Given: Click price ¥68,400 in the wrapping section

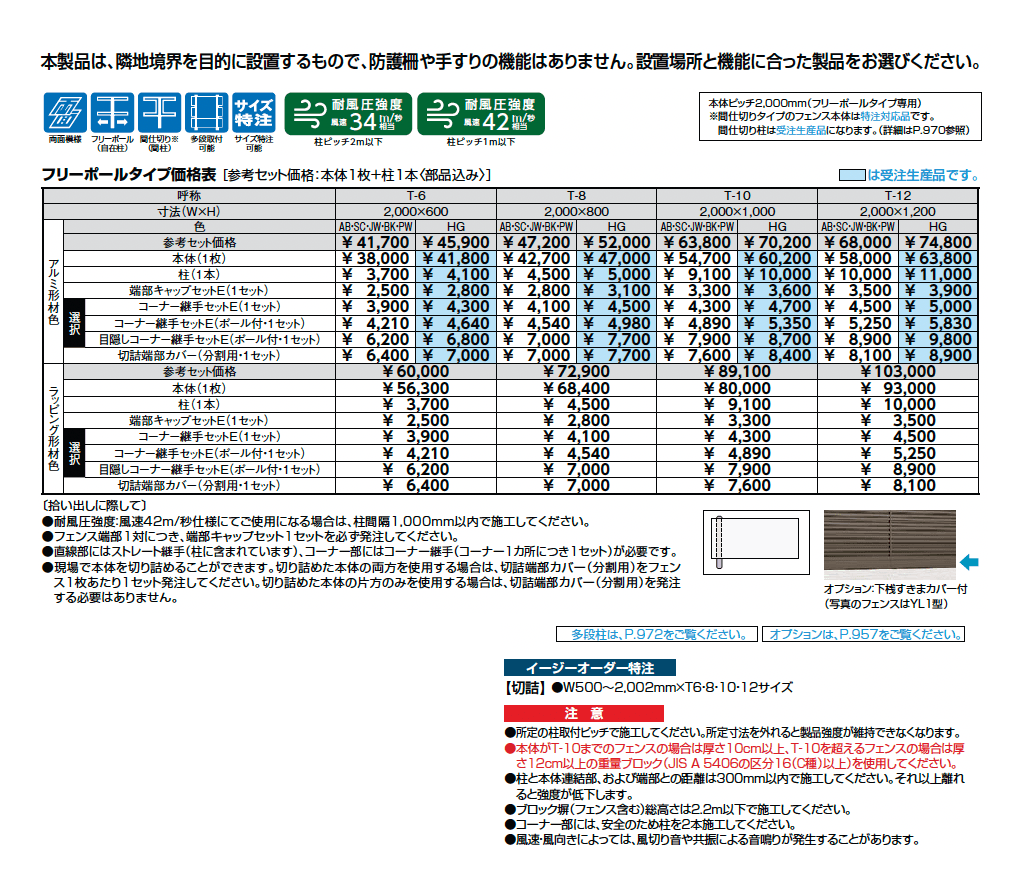Looking at the screenshot, I should (576, 388).
